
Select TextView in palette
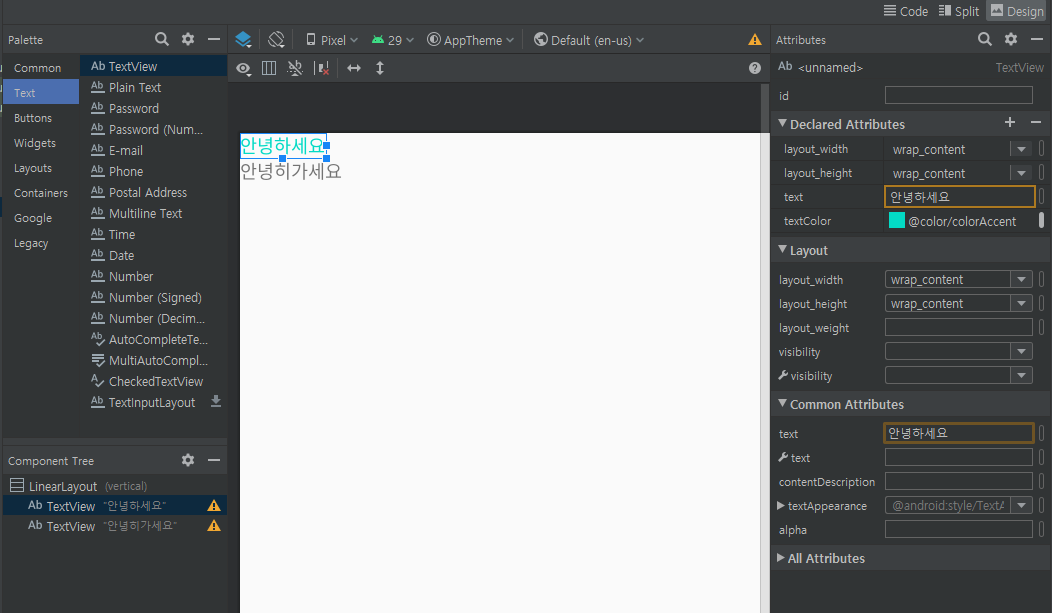pyautogui.click(x=154, y=66)
